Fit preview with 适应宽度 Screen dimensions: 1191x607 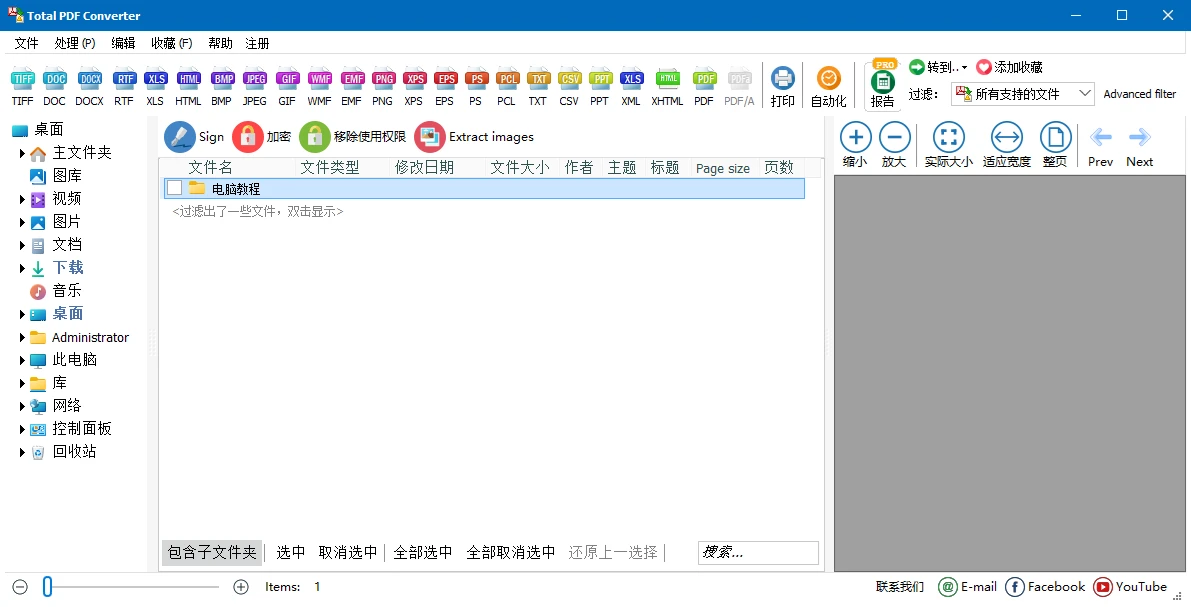tap(1006, 145)
